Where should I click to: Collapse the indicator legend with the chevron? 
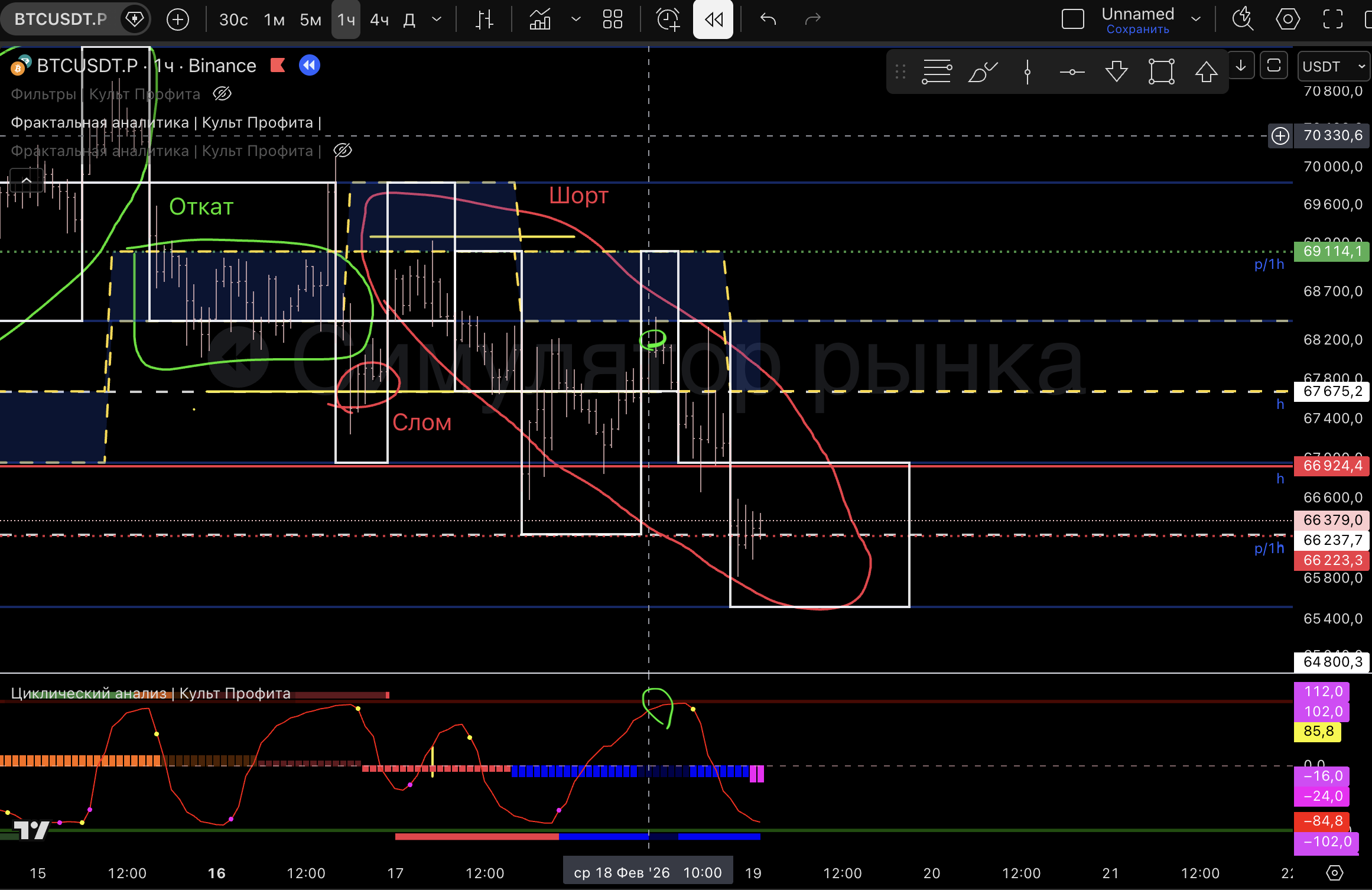(x=27, y=180)
